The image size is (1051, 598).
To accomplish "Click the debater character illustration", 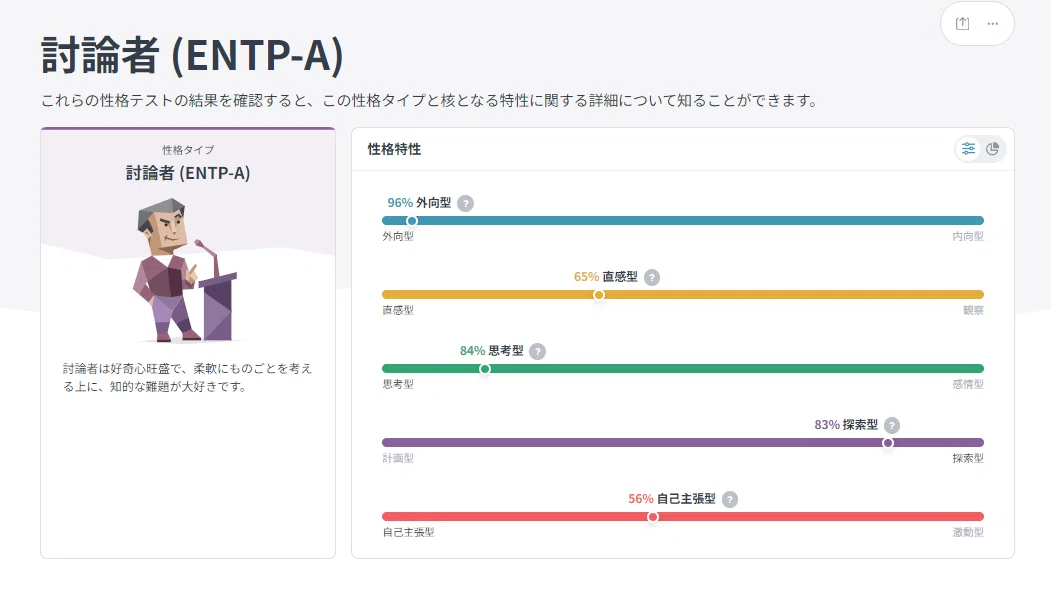I will [185, 270].
